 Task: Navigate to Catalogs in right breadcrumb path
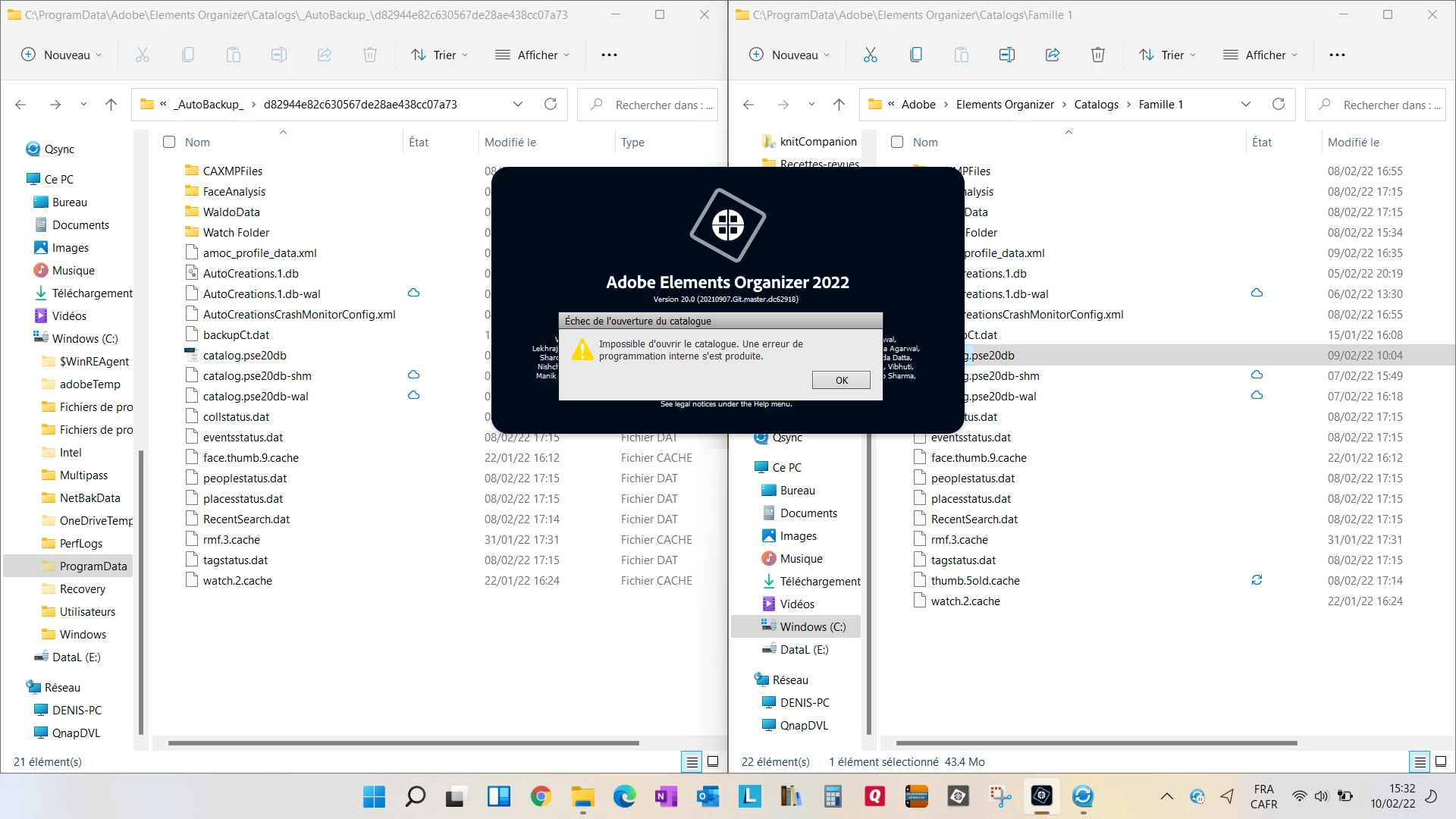[x=1096, y=105]
